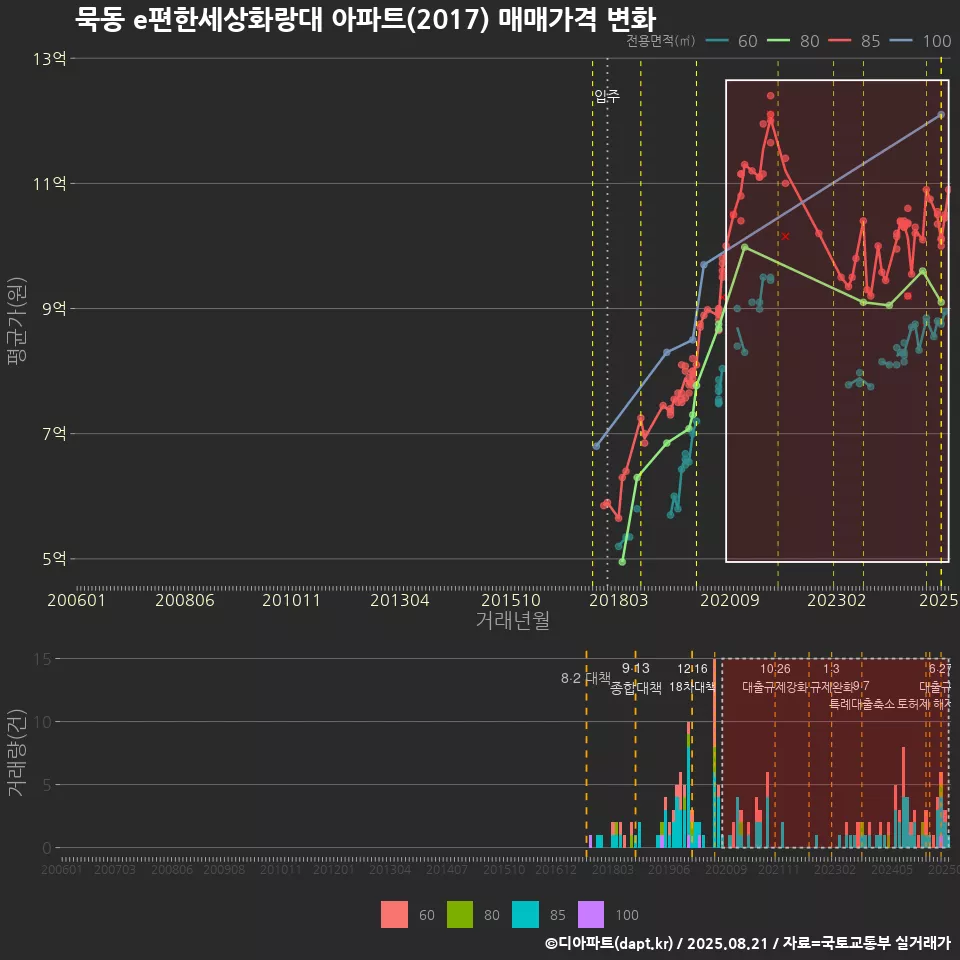
Task: Click the 1·3 policy date label
Action: click(831, 669)
